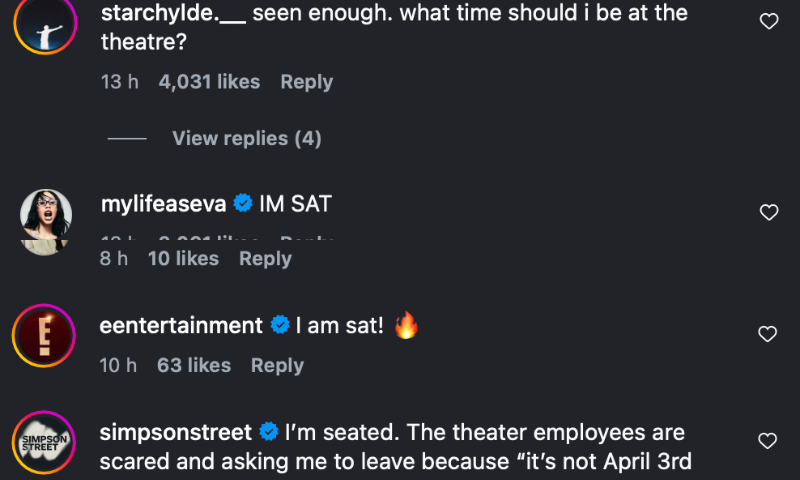Open the mylifeaseva username link

pos(163,204)
